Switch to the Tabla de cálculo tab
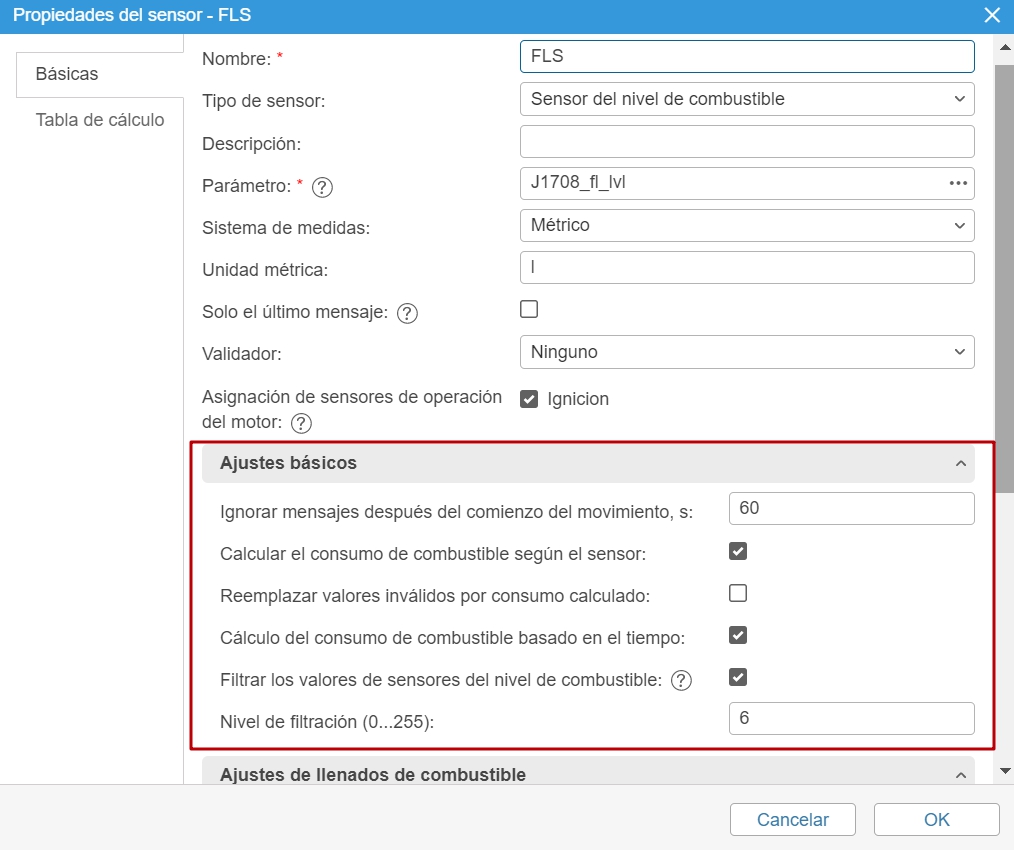The height and width of the screenshot is (850, 1014). (x=100, y=120)
